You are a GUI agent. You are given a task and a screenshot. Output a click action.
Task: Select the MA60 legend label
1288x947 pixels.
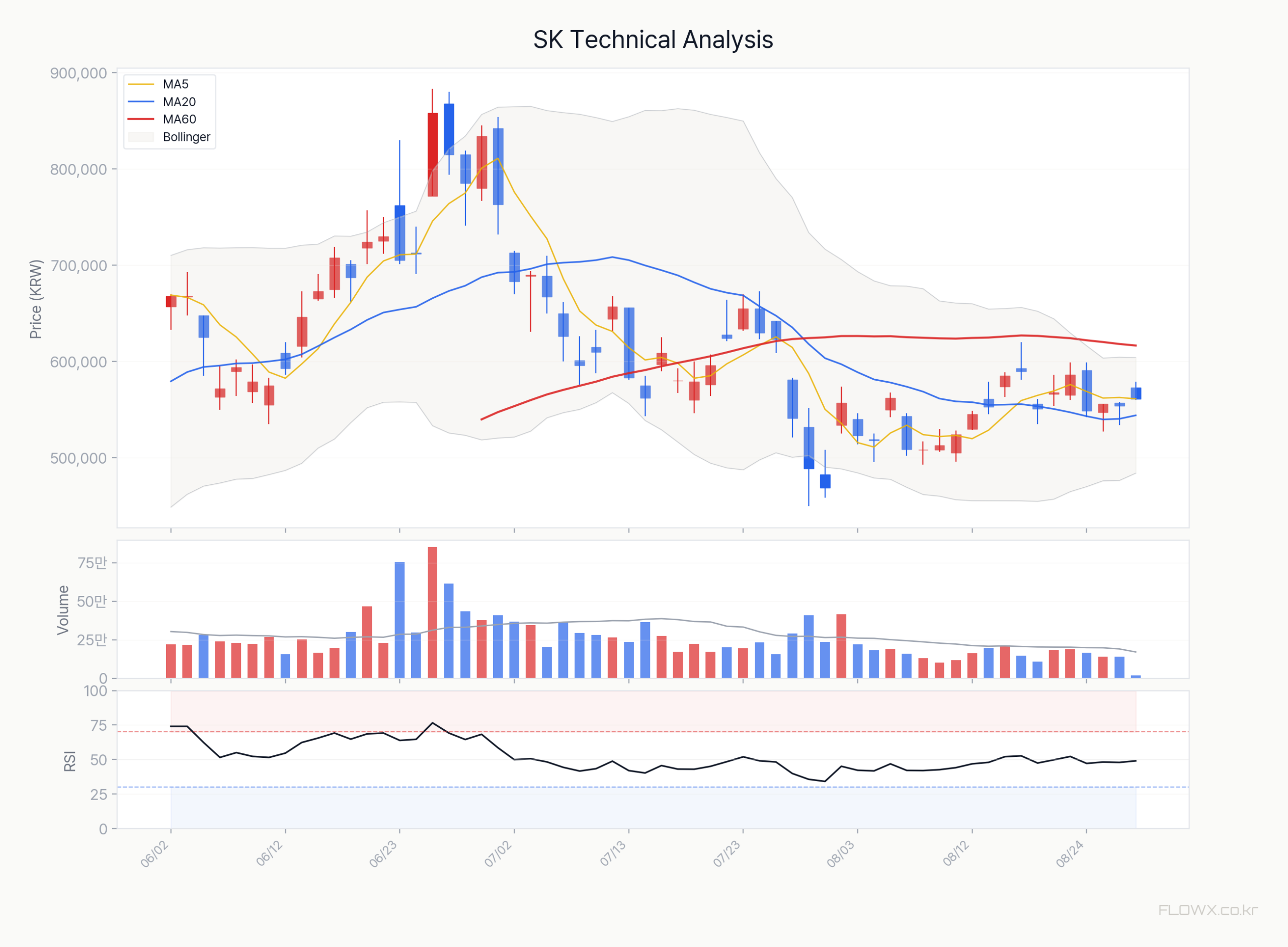pyautogui.click(x=179, y=119)
